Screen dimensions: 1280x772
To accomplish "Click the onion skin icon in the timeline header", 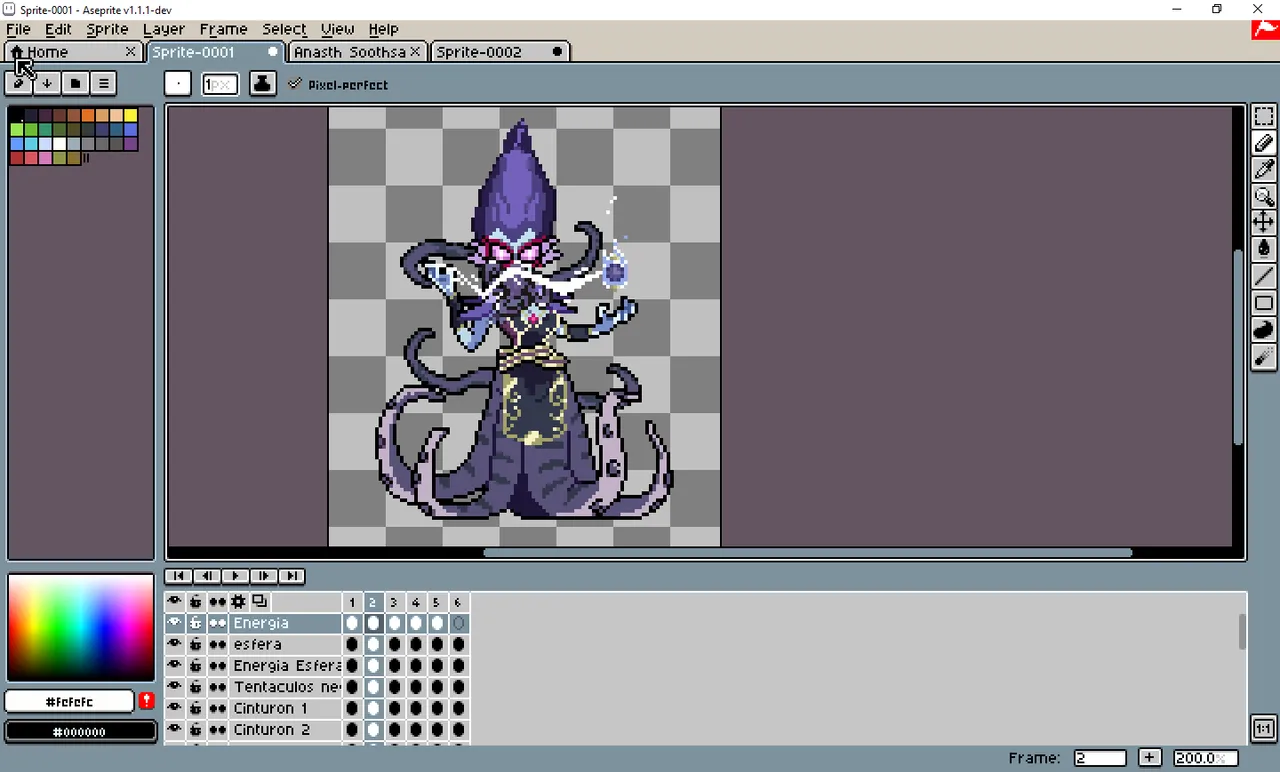I will 260,602.
